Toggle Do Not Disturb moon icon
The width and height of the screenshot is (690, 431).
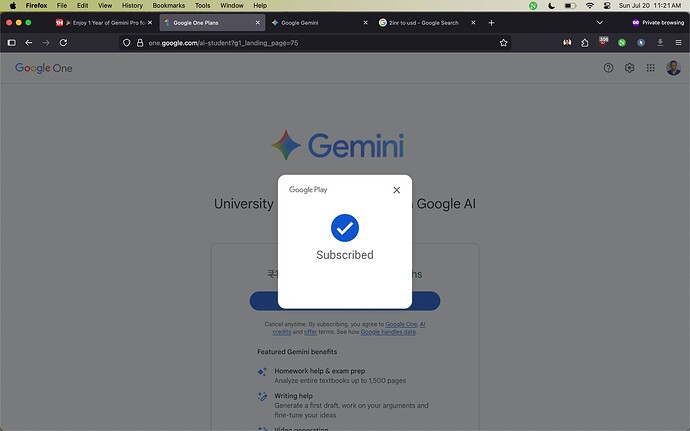pos(551,6)
